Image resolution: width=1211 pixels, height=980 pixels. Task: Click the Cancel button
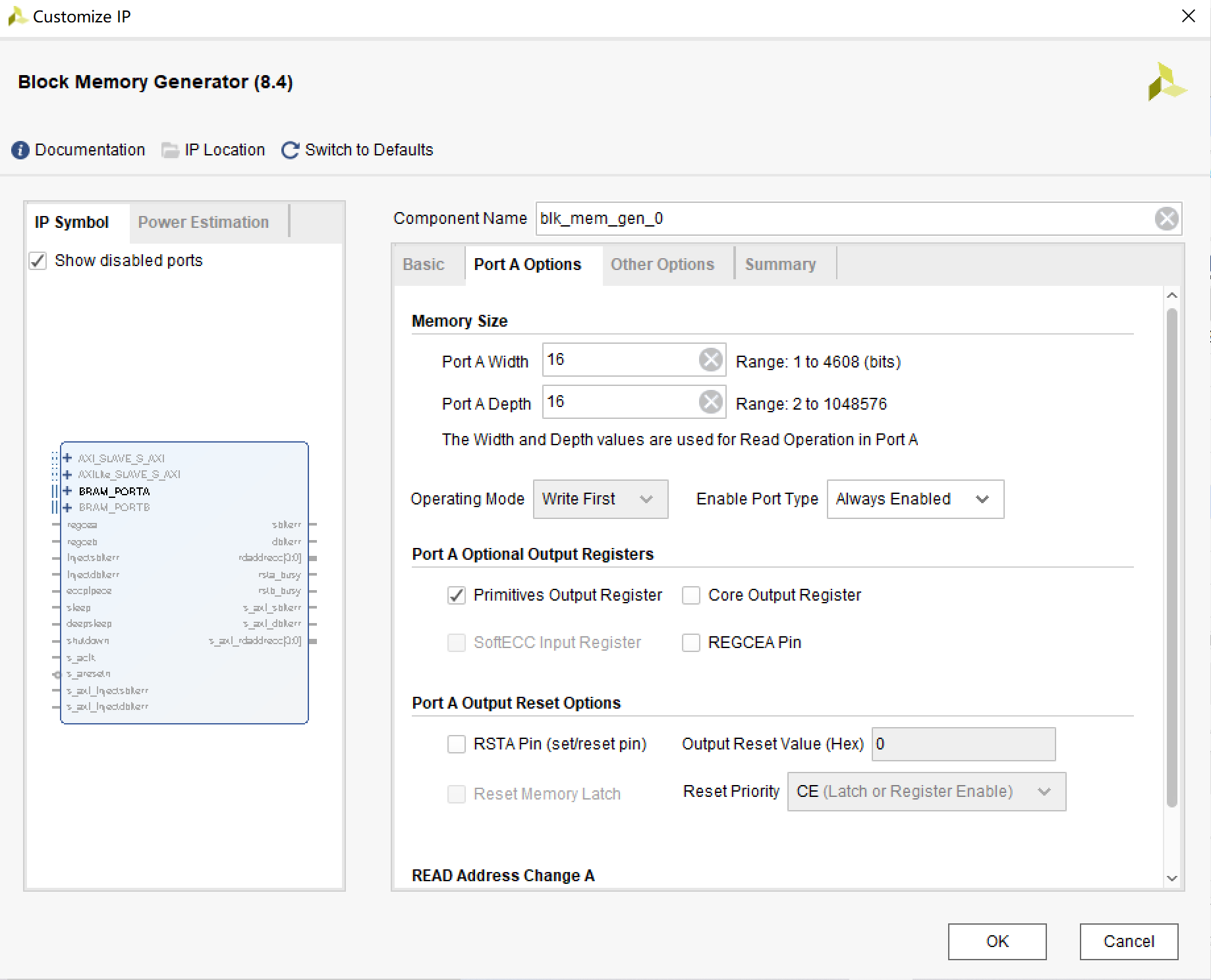pos(1129,942)
